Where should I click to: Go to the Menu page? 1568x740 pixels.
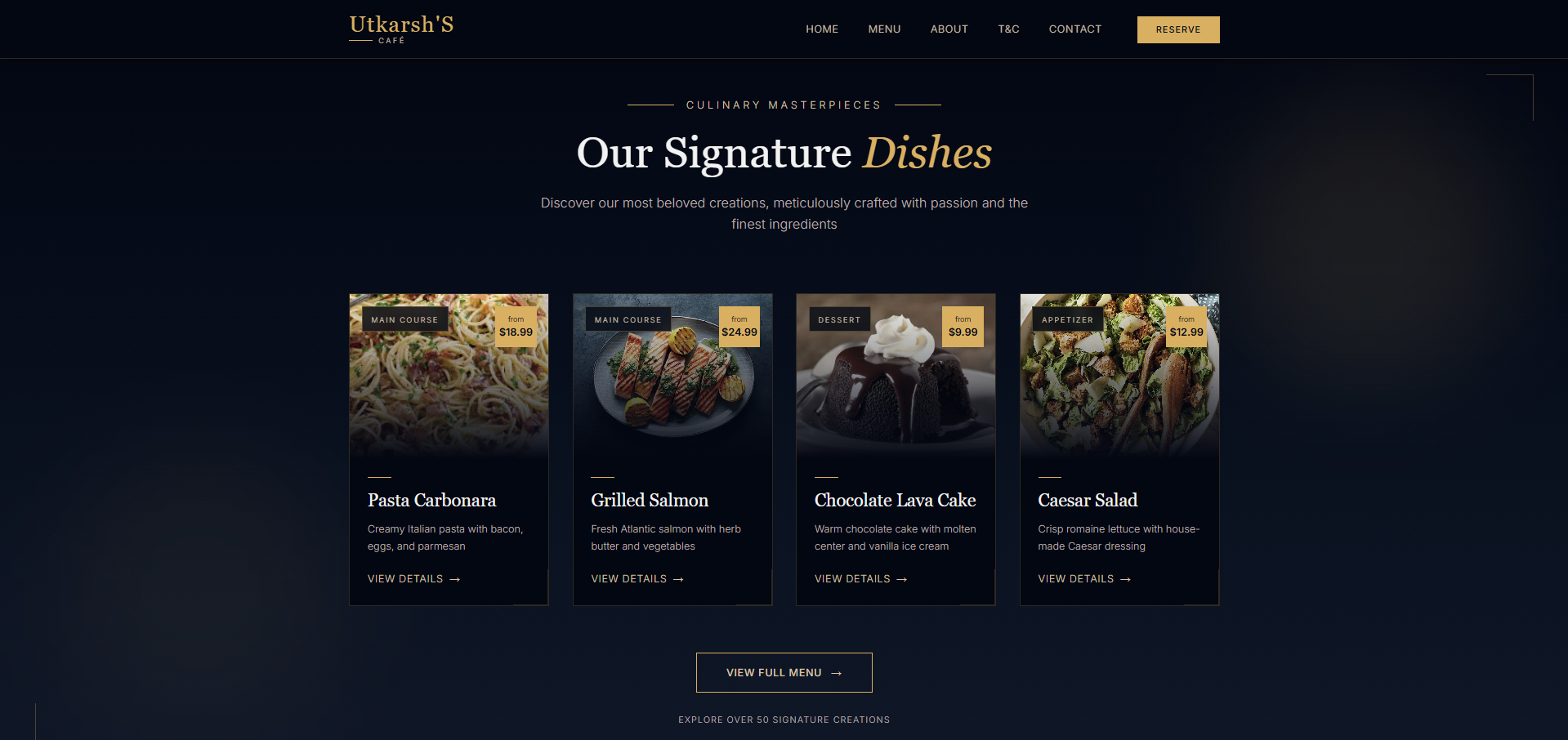tap(884, 29)
